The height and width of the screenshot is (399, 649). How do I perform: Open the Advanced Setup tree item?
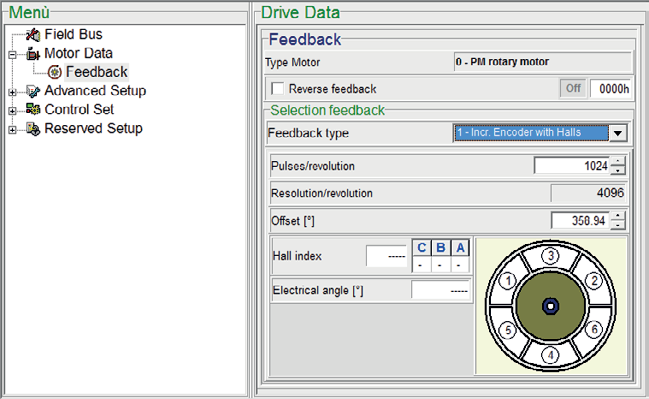[x=95, y=91]
